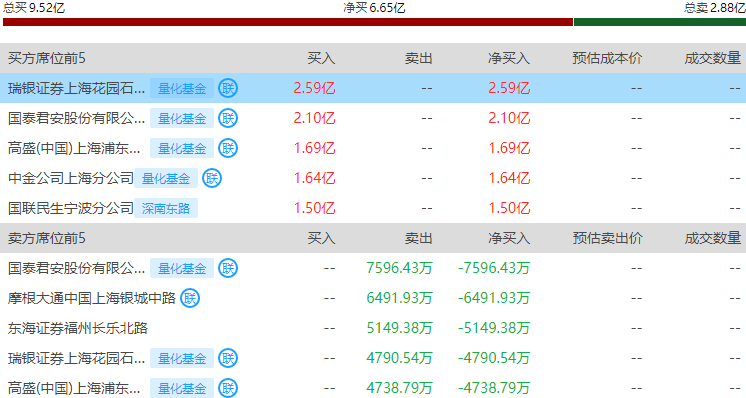Click sell amount 4738.79万

tap(399, 388)
